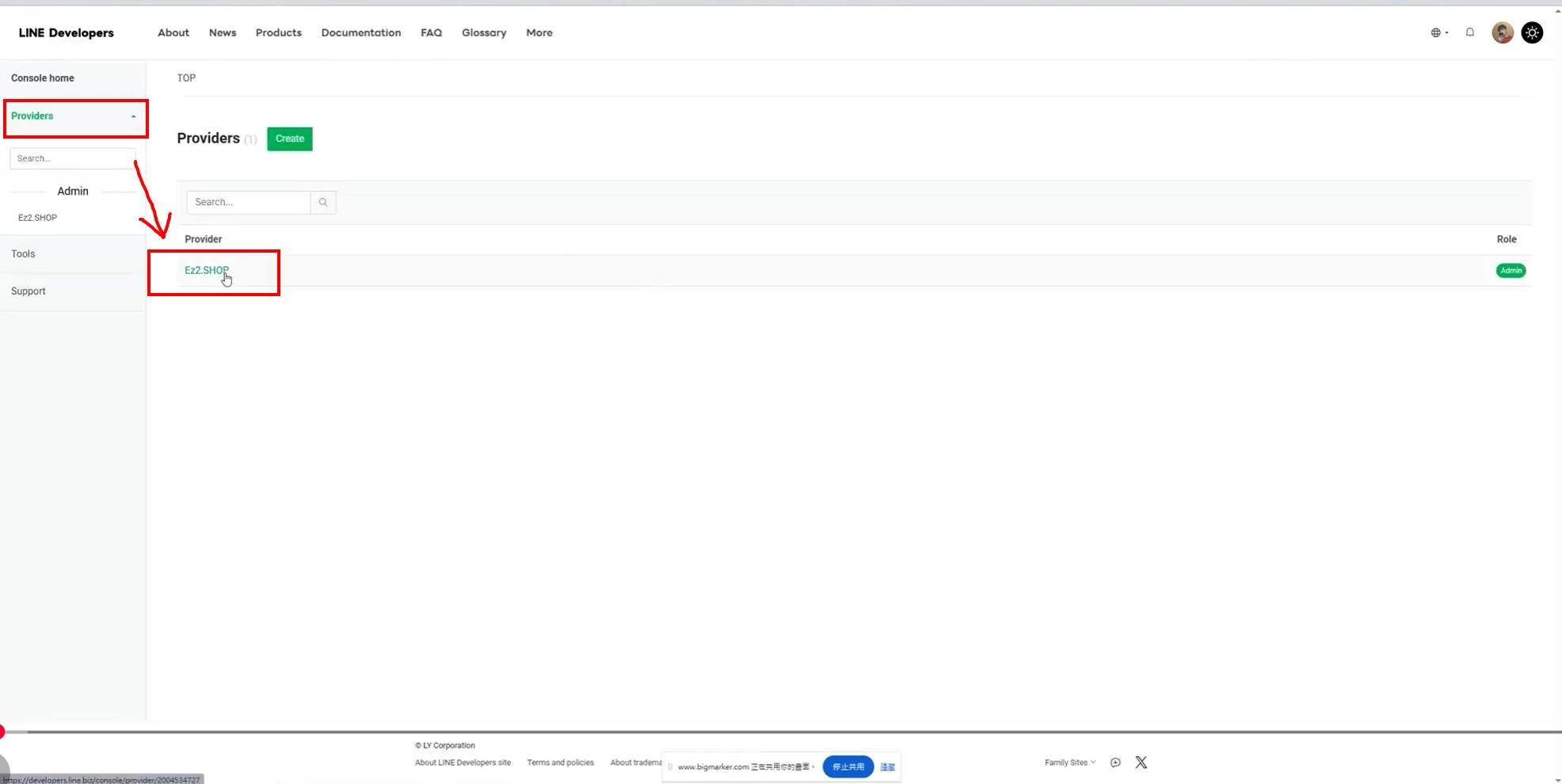The height and width of the screenshot is (784, 1562).
Task: Toggle the light/dark theme switch
Action: 1532,32
